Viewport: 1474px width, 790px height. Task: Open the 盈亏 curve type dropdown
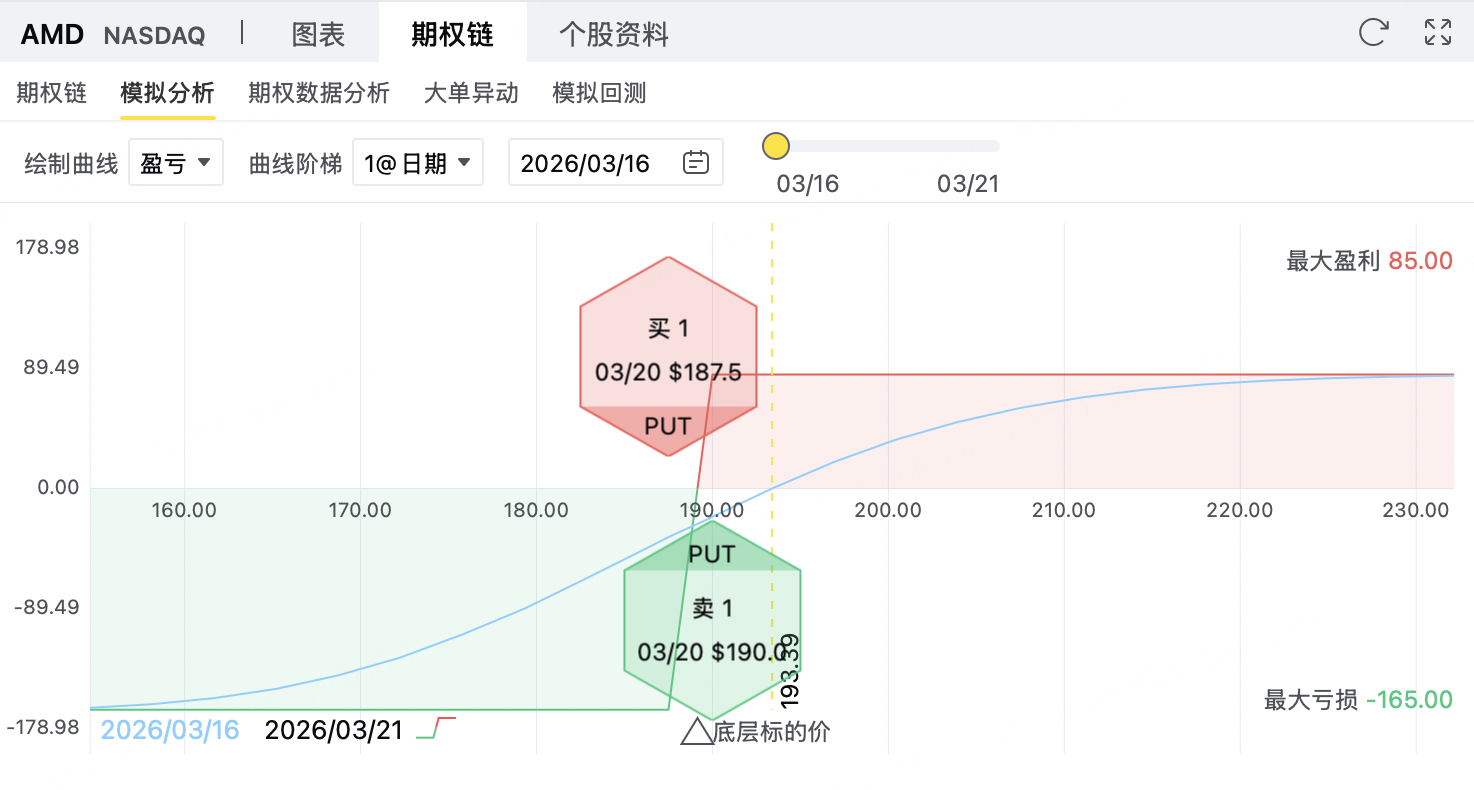point(176,163)
